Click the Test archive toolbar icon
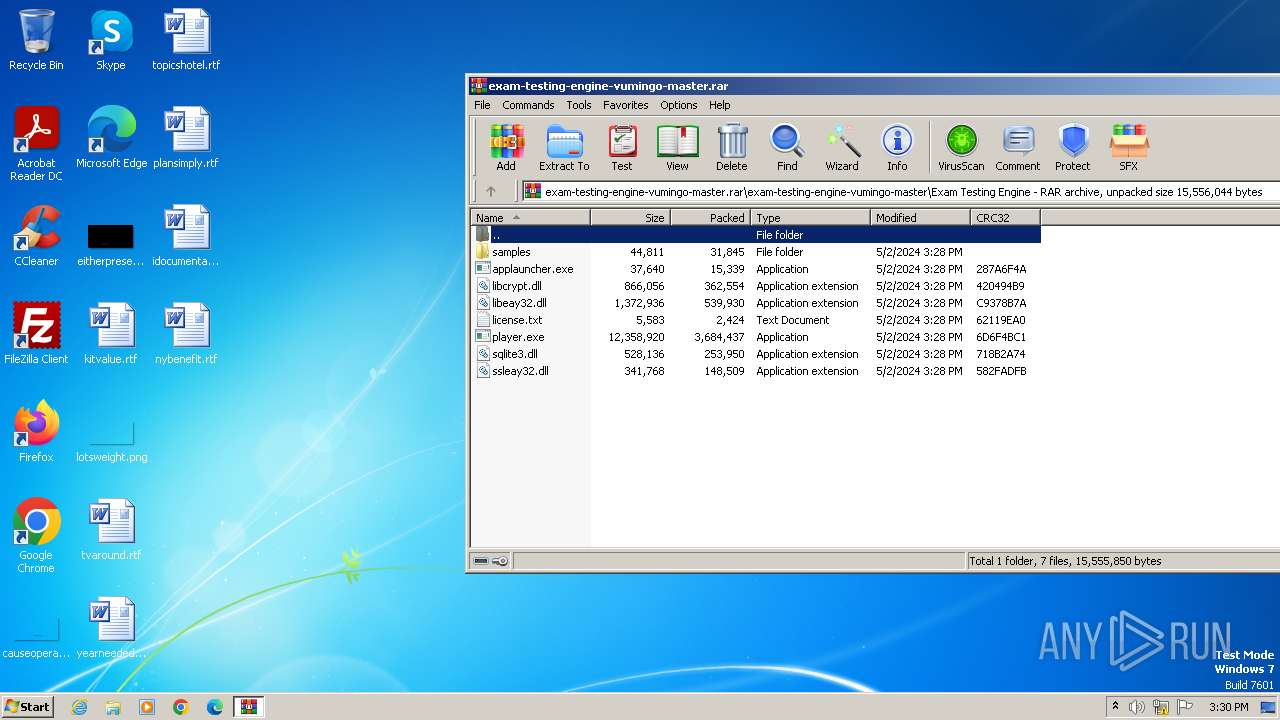This screenshot has width=1280, height=720. coord(622,147)
